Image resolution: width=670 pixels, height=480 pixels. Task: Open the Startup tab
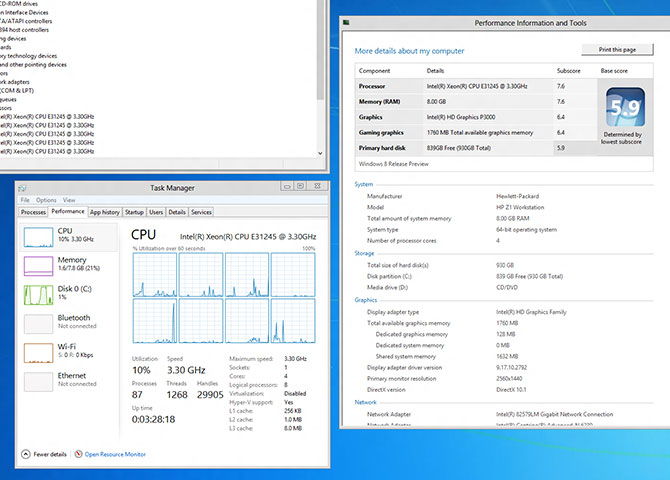[134, 212]
